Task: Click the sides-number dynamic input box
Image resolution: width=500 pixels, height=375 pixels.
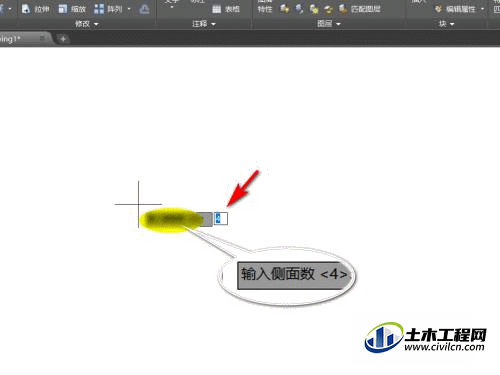Action: pos(221,218)
